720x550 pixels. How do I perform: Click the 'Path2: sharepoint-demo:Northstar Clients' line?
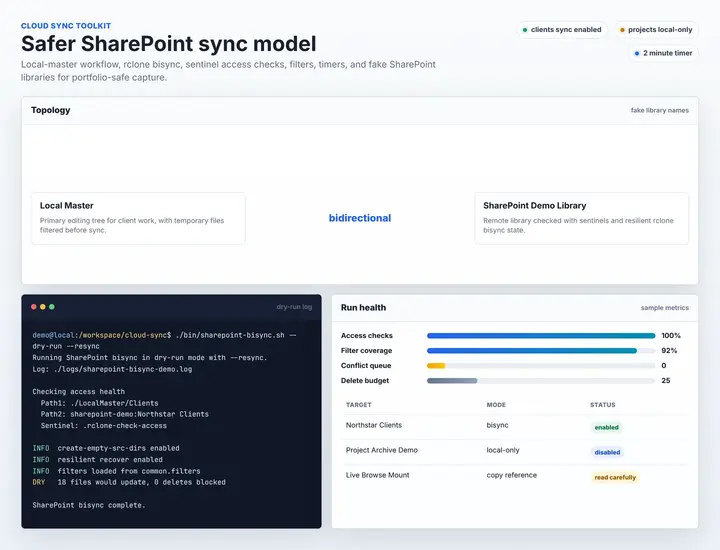124,414
